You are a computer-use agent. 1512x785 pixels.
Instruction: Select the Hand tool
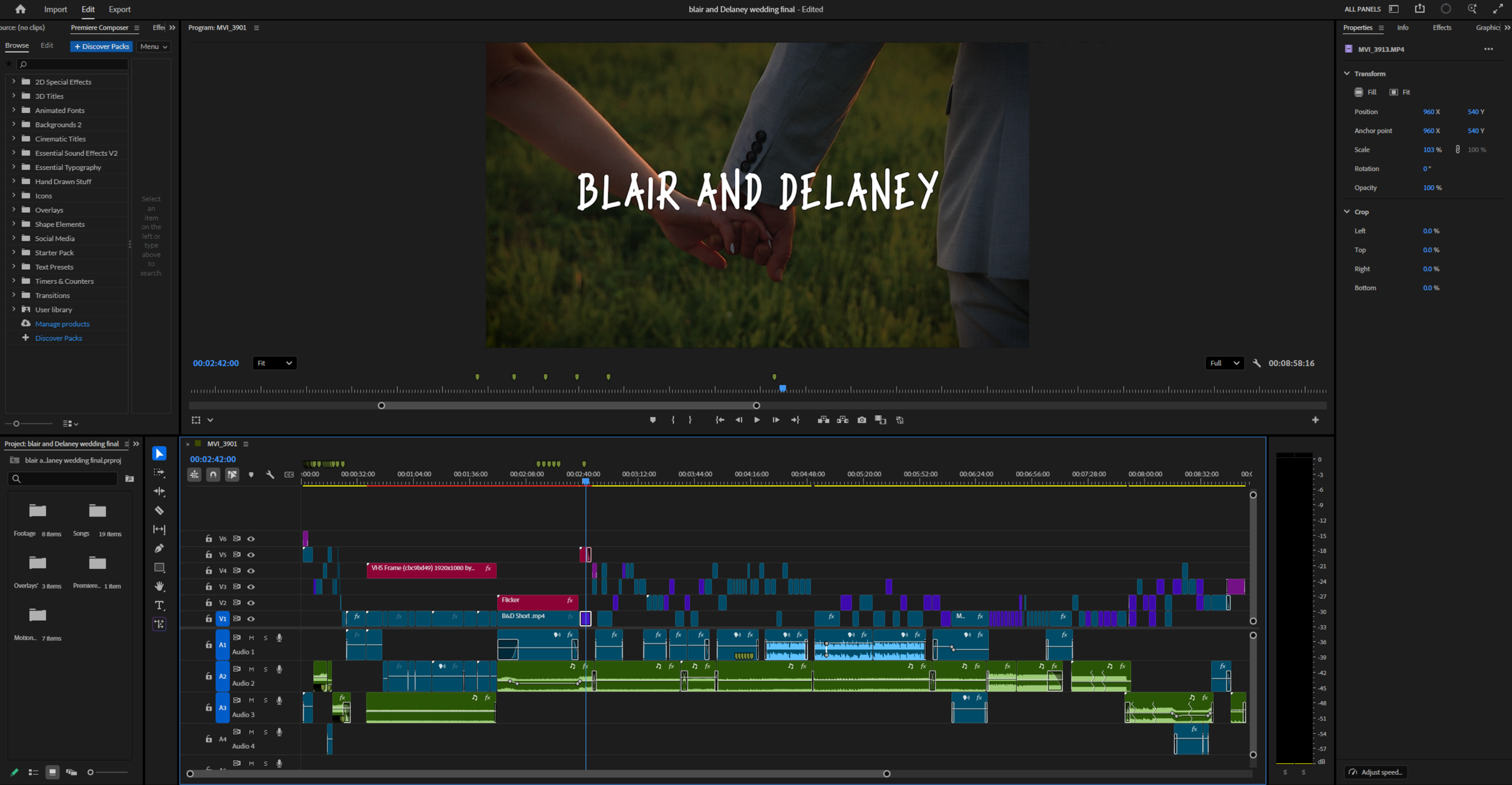[x=159, y=587]
